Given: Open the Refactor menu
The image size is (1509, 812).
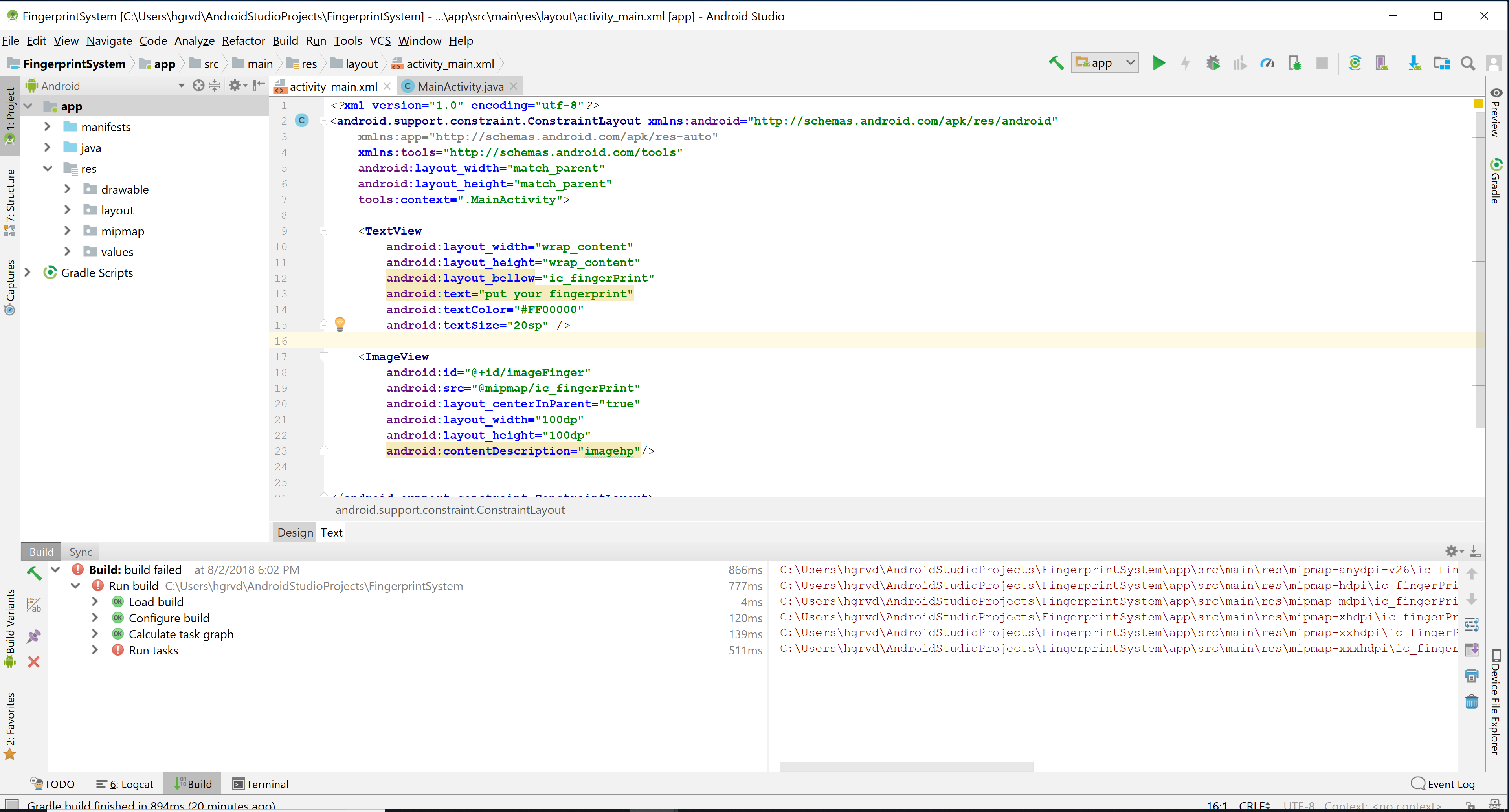Looking at the screenshot, I should pyautogui.click(x=243, y=41).
